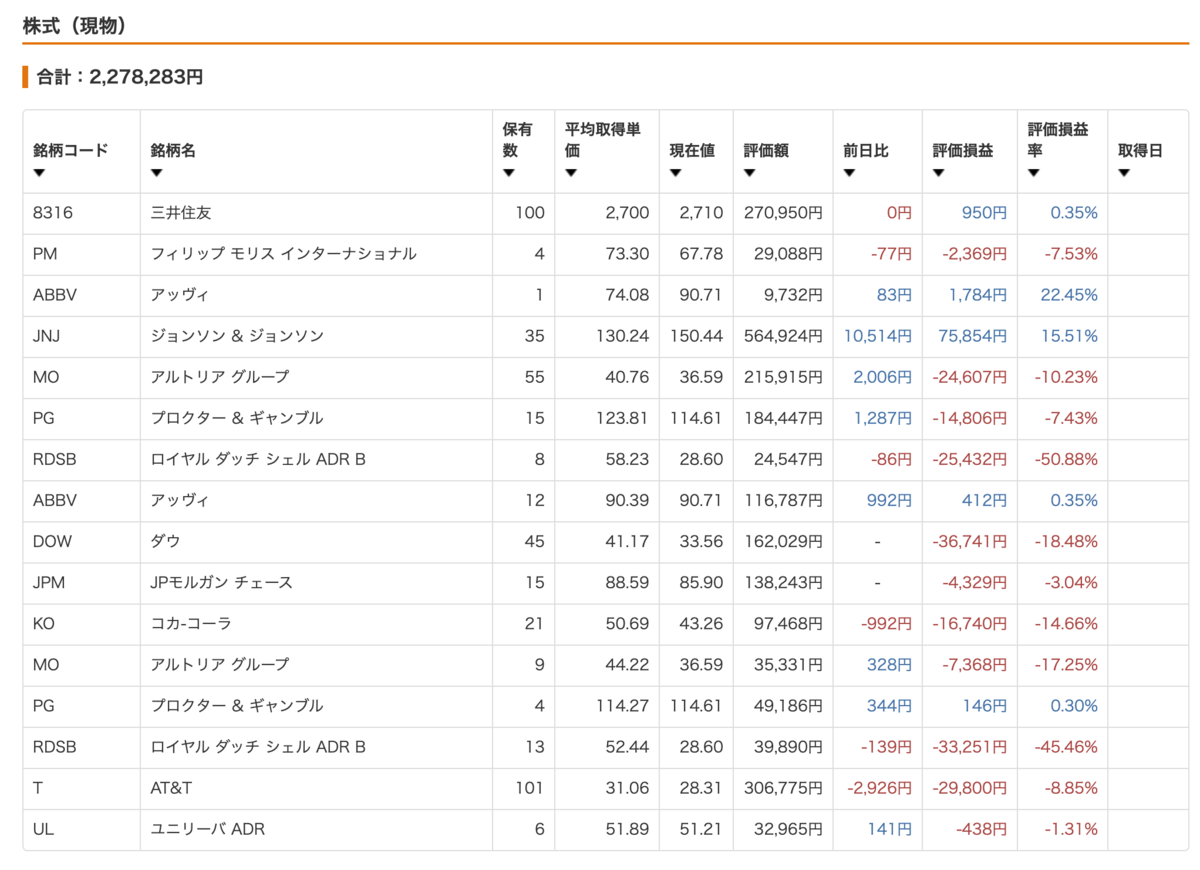This screenshot has height=870, width=1200.
Task: Click the AT&T stock name
Action: (171, 788)
